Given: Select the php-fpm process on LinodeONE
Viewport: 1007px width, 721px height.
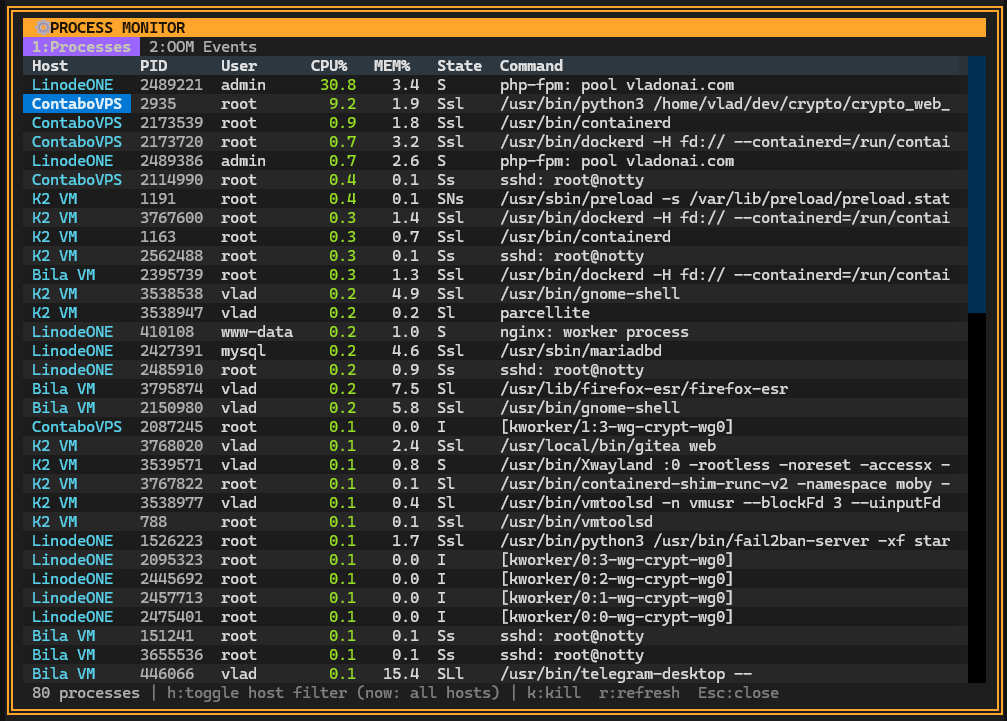Looking at the screenshot, I should [400, 84].
